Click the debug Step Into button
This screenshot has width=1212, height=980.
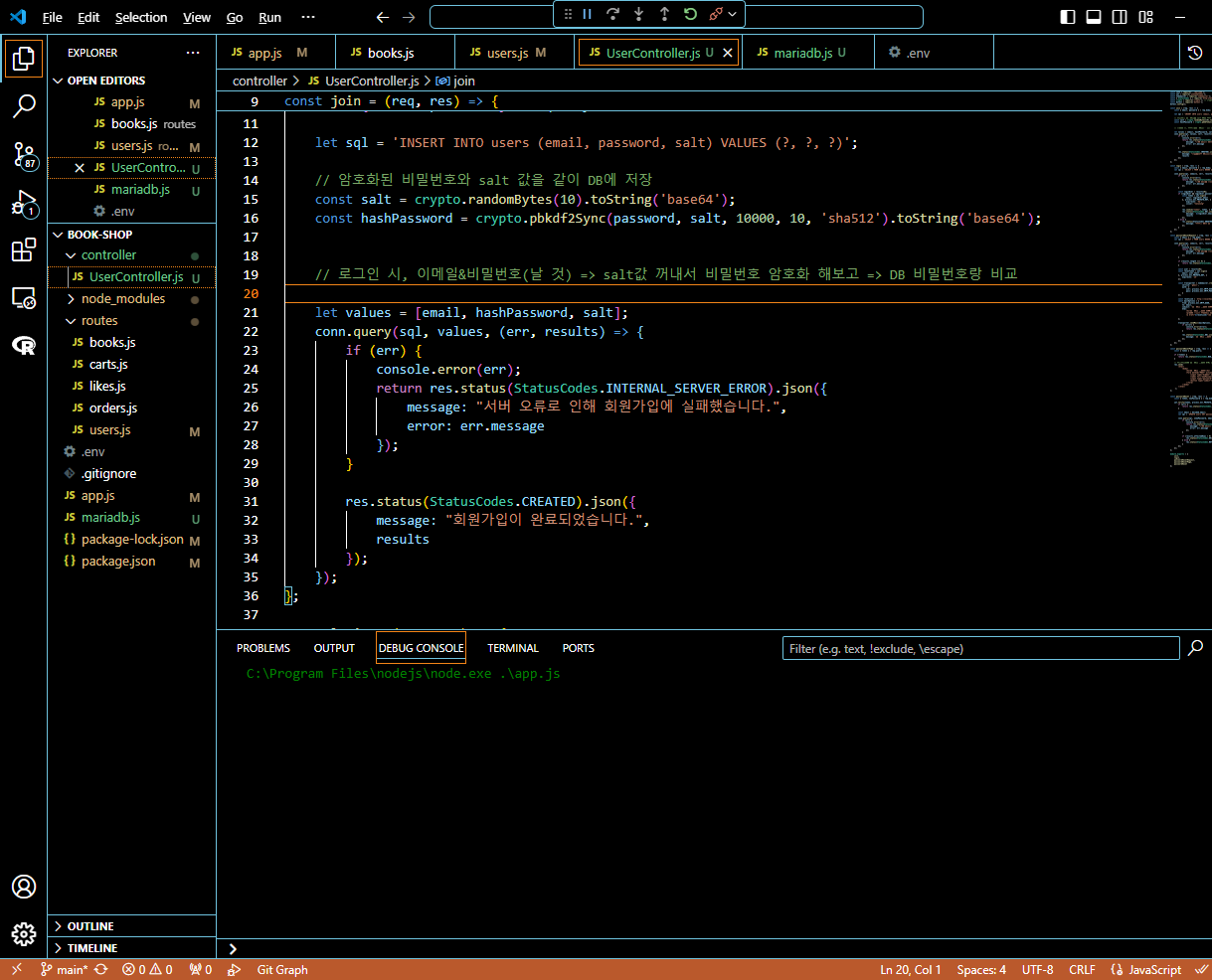point(638,14)
